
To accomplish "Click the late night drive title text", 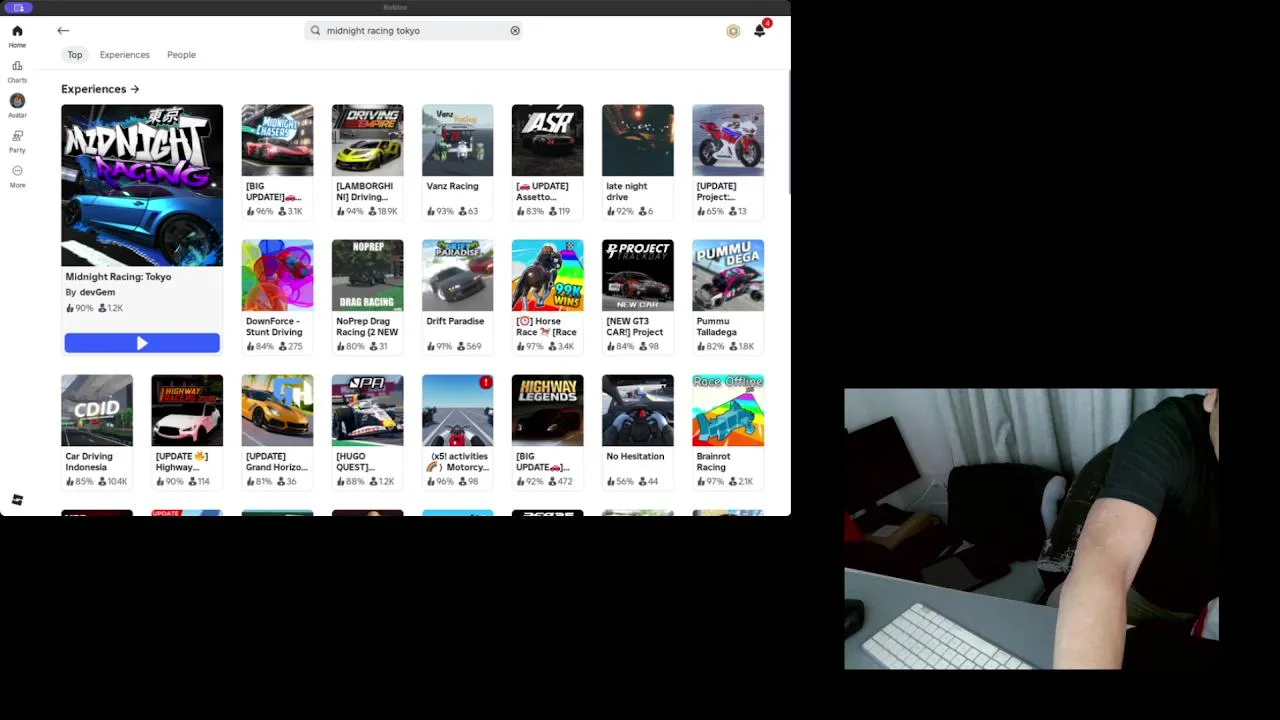I will [627, 191].
